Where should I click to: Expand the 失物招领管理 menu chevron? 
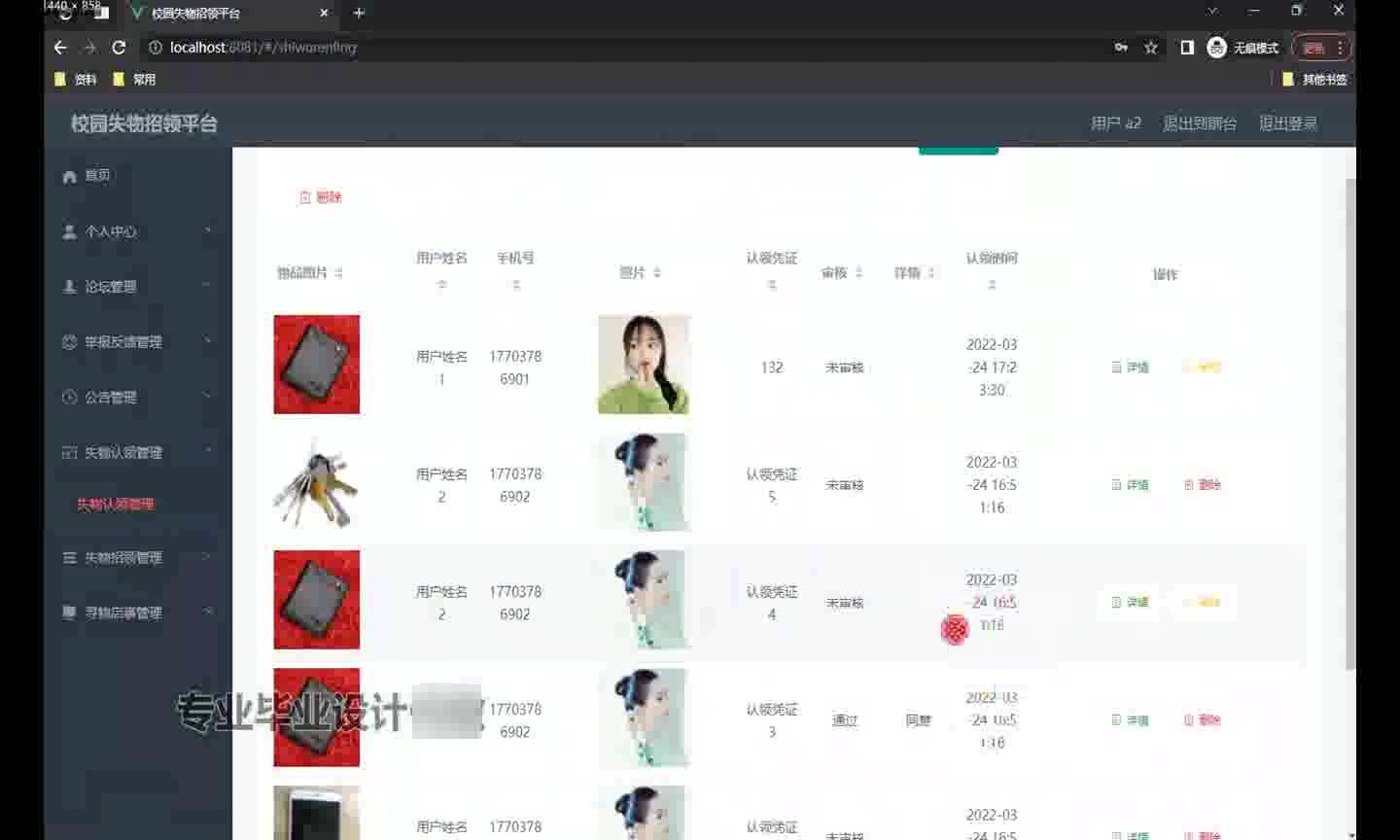point(207,557)
